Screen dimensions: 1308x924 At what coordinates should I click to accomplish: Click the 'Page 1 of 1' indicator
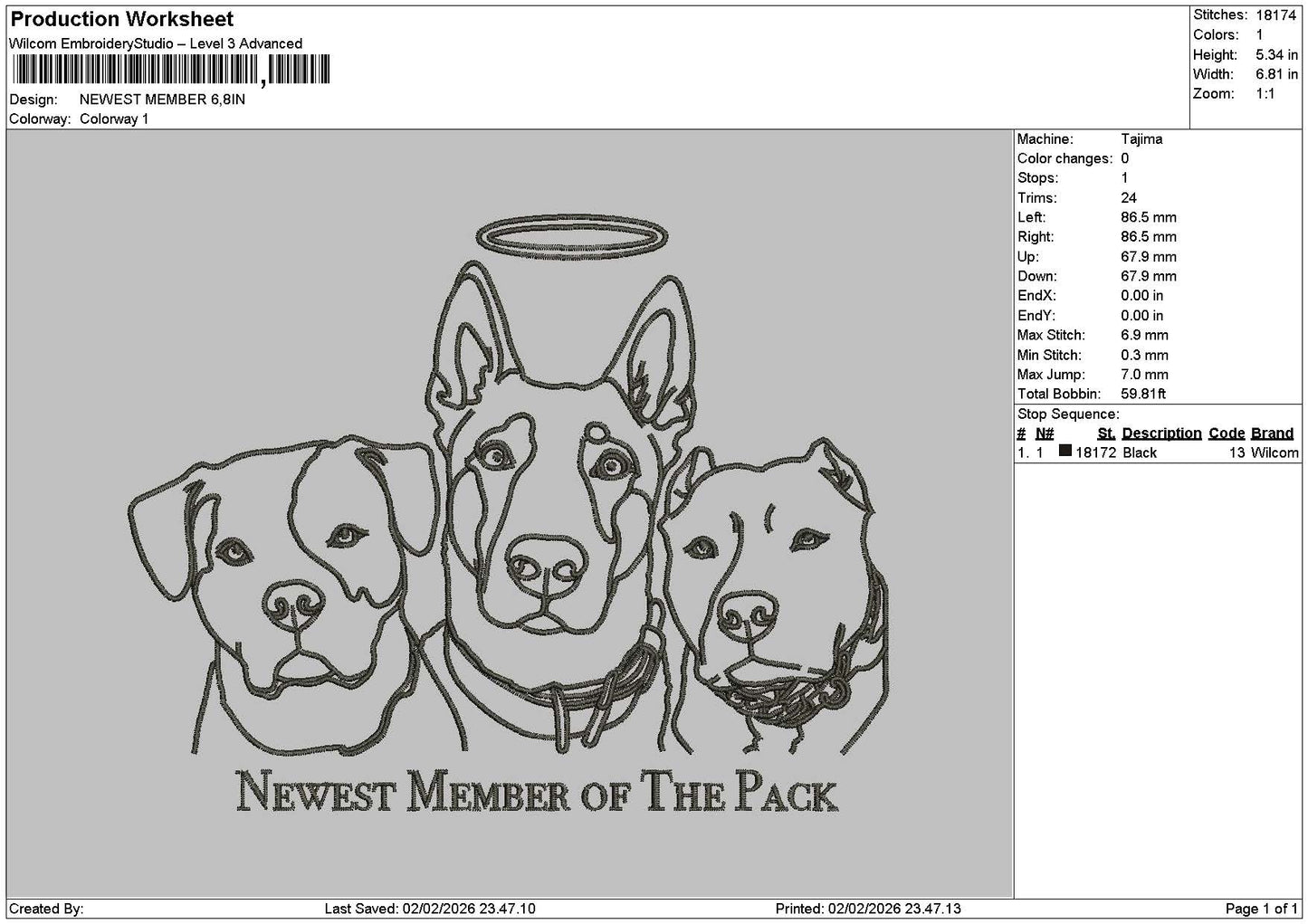click(1261, 909)
